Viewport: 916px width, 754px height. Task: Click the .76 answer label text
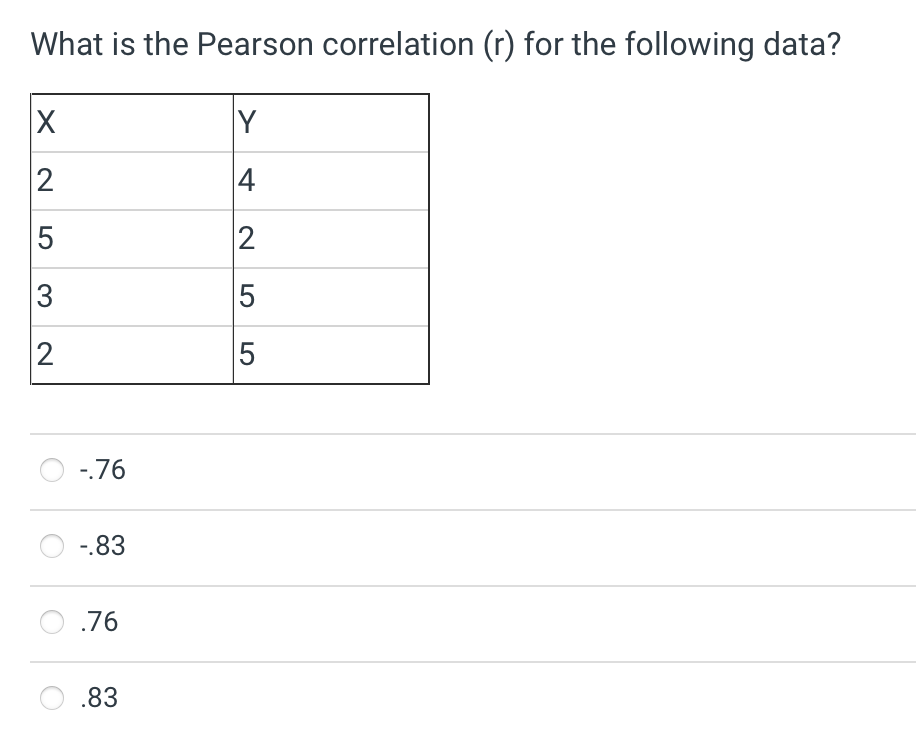[x=97, y=622]
